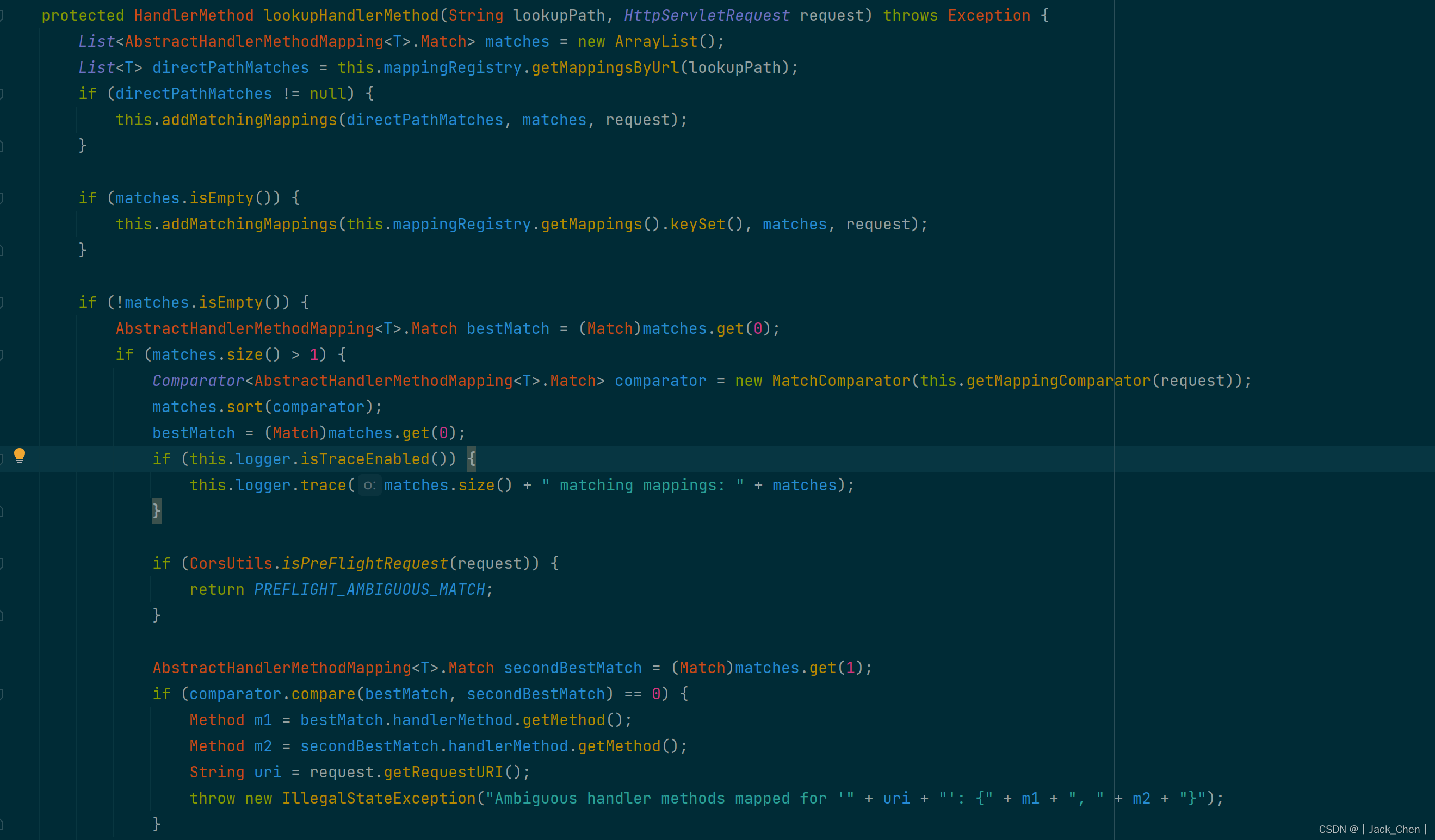Collapse the 'if (matches.size() > 1)' block
The width and height of the screenshot is (1435, 840).
(x=2, y=354)
